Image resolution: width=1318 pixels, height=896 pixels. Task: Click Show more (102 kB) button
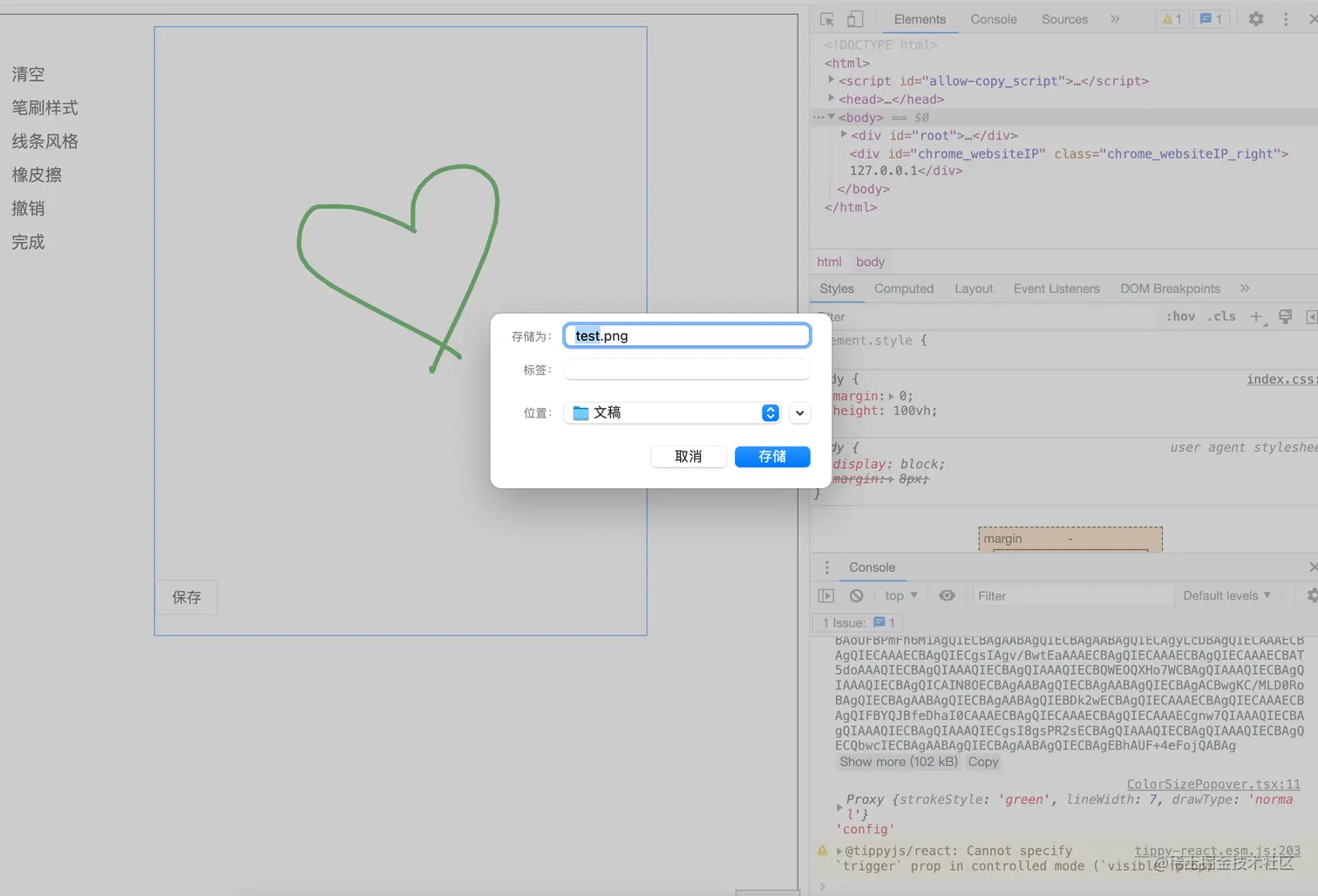coord(898,762)
